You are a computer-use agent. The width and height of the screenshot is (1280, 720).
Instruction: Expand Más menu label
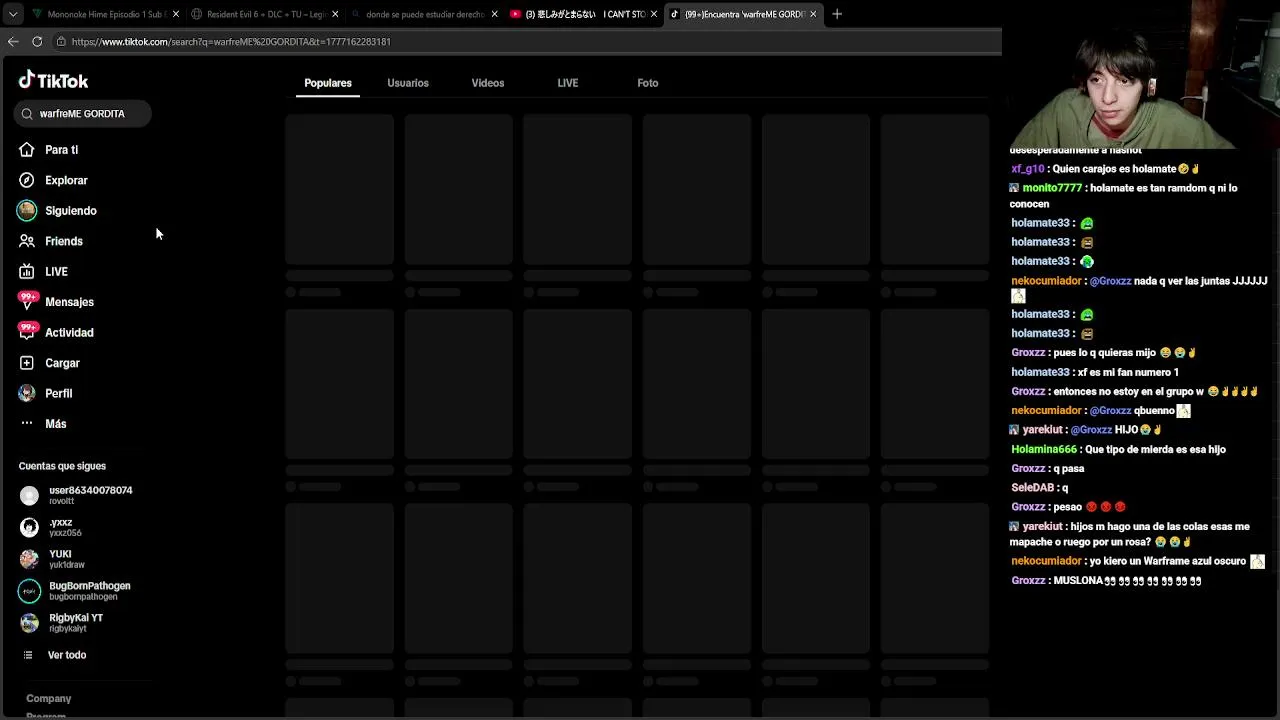[x=56, y=424]
